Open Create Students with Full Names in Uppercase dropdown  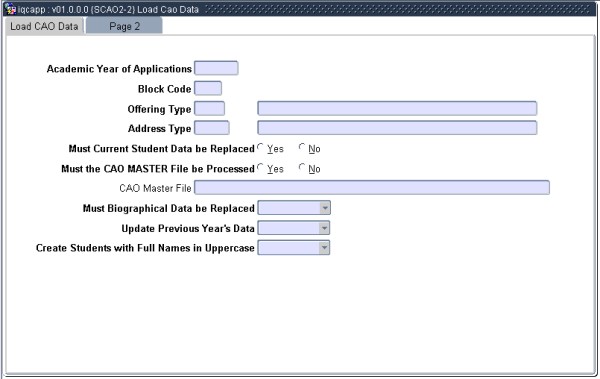coord(324,248)
